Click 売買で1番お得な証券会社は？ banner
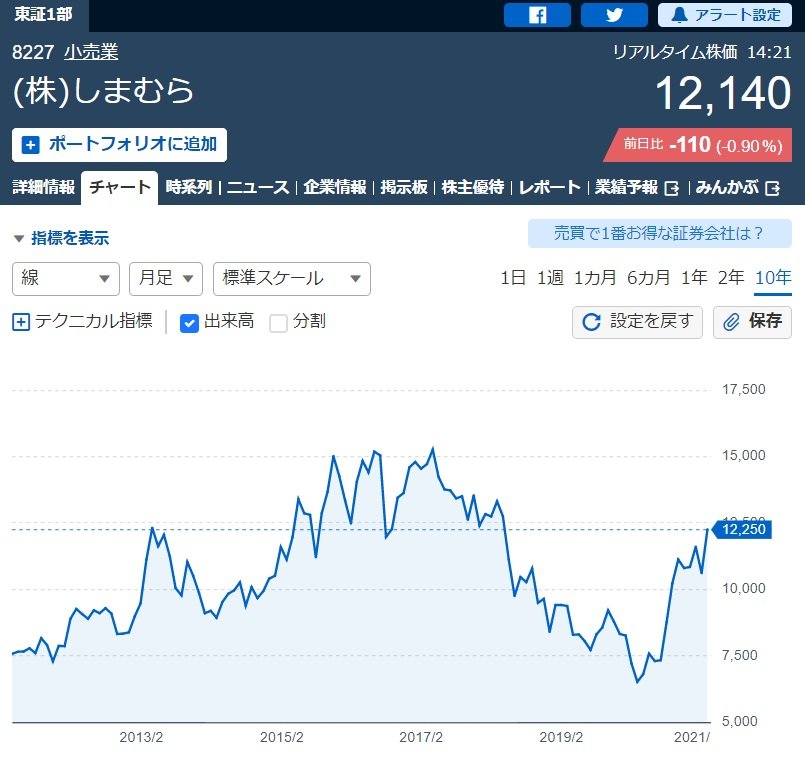Image resolution: width=805 pixels, height=762 pixels. (x=659, y=234)
